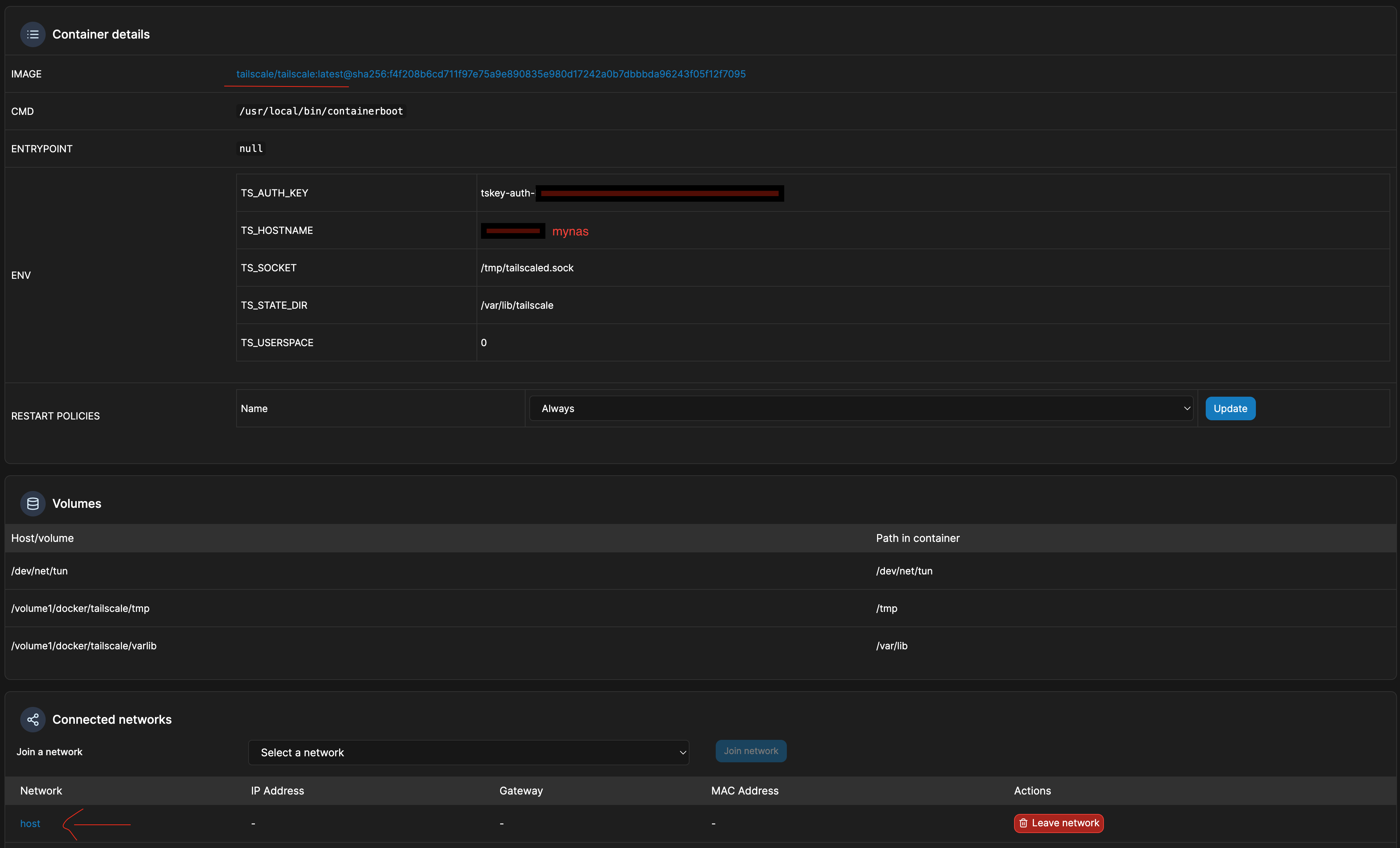Click the /volume1/docker/tailscale/tmp host path
This screenshot has width=1400, height=848.
pos(80,608)
